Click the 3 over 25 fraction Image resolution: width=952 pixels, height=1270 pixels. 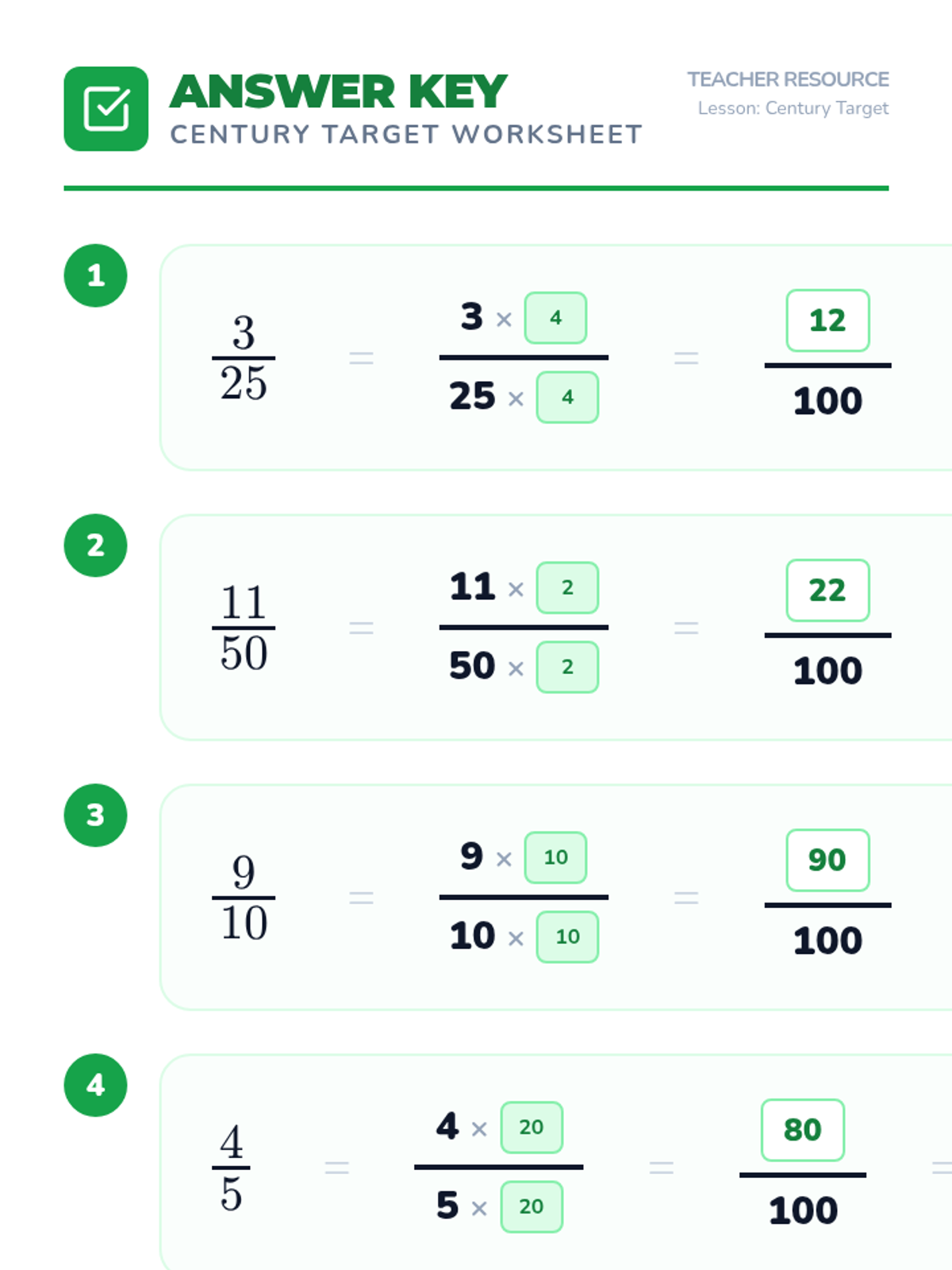[x=244, y=358]
